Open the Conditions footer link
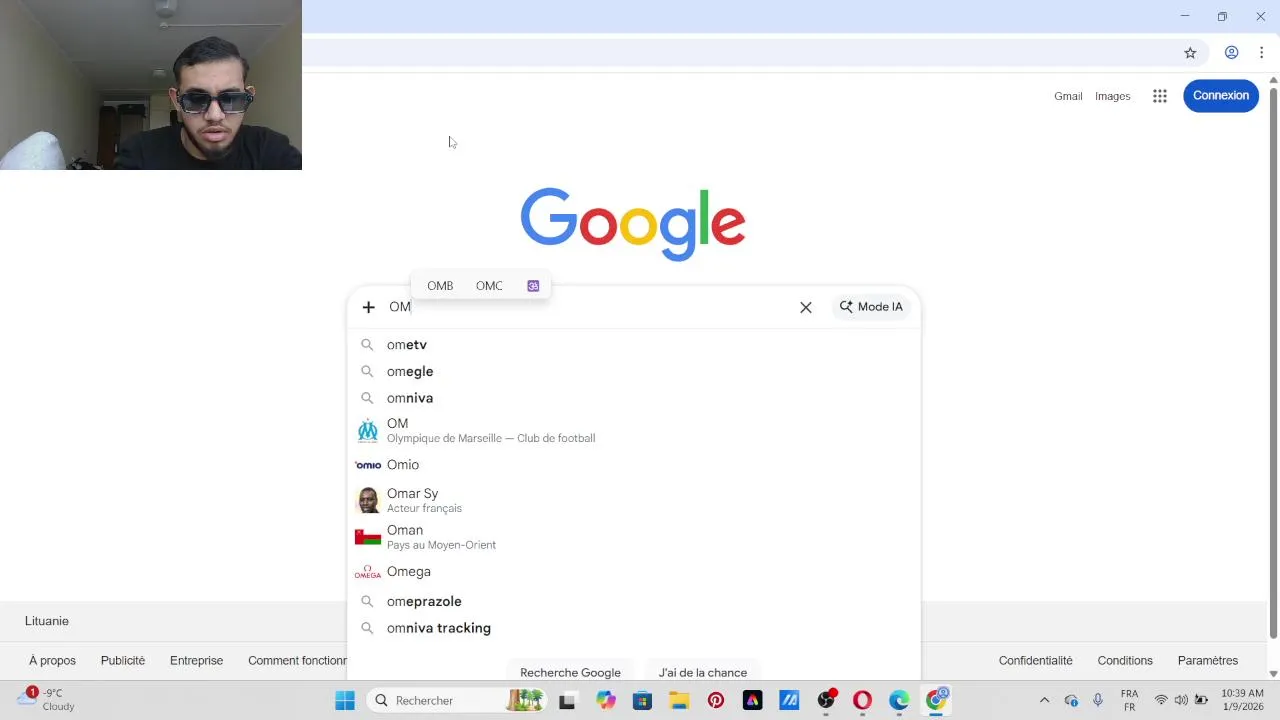Viewport: 1280px width, 720px height. click(1125, 660)
